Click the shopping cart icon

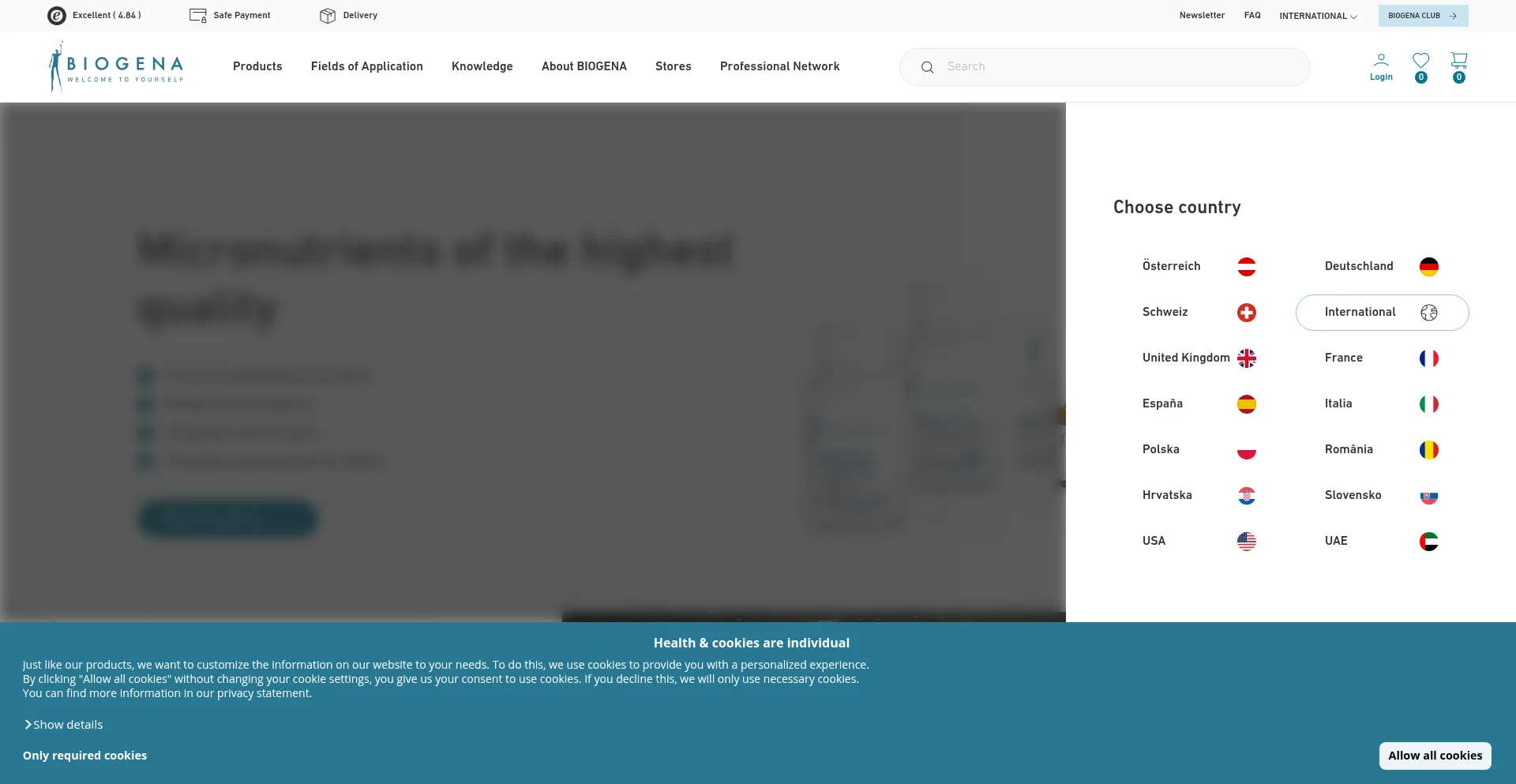[1458, 61]
